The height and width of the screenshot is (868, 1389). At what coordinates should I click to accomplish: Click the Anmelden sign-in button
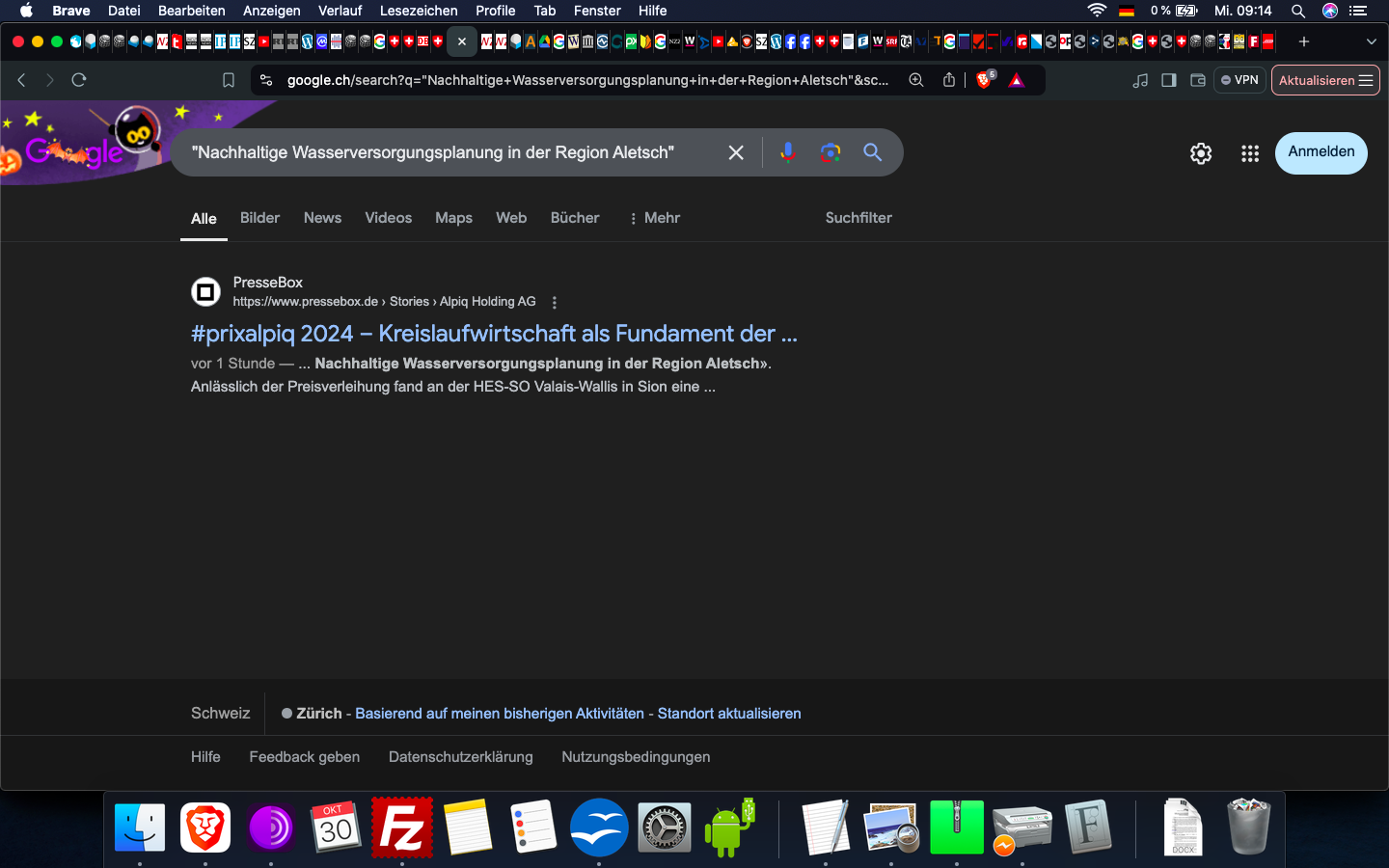pyautogui.click(x=1321, y=152)
